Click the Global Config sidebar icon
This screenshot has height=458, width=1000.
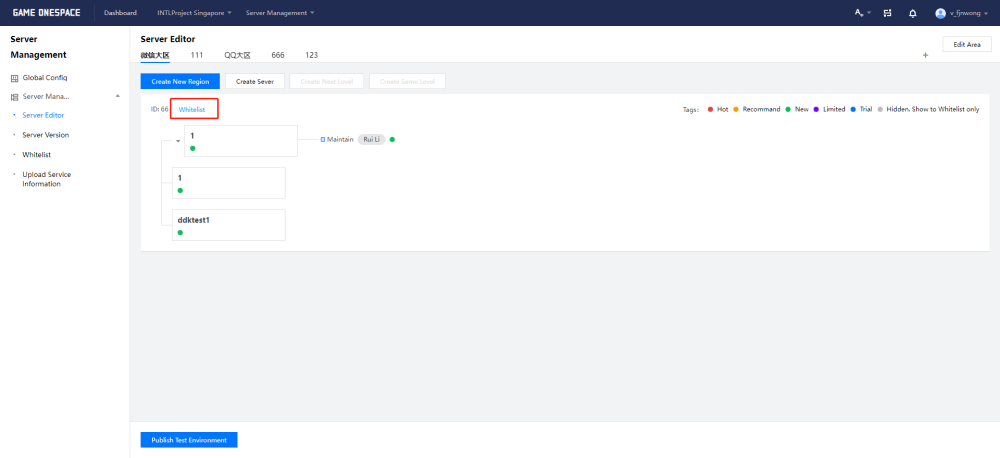tap(15, 78)
